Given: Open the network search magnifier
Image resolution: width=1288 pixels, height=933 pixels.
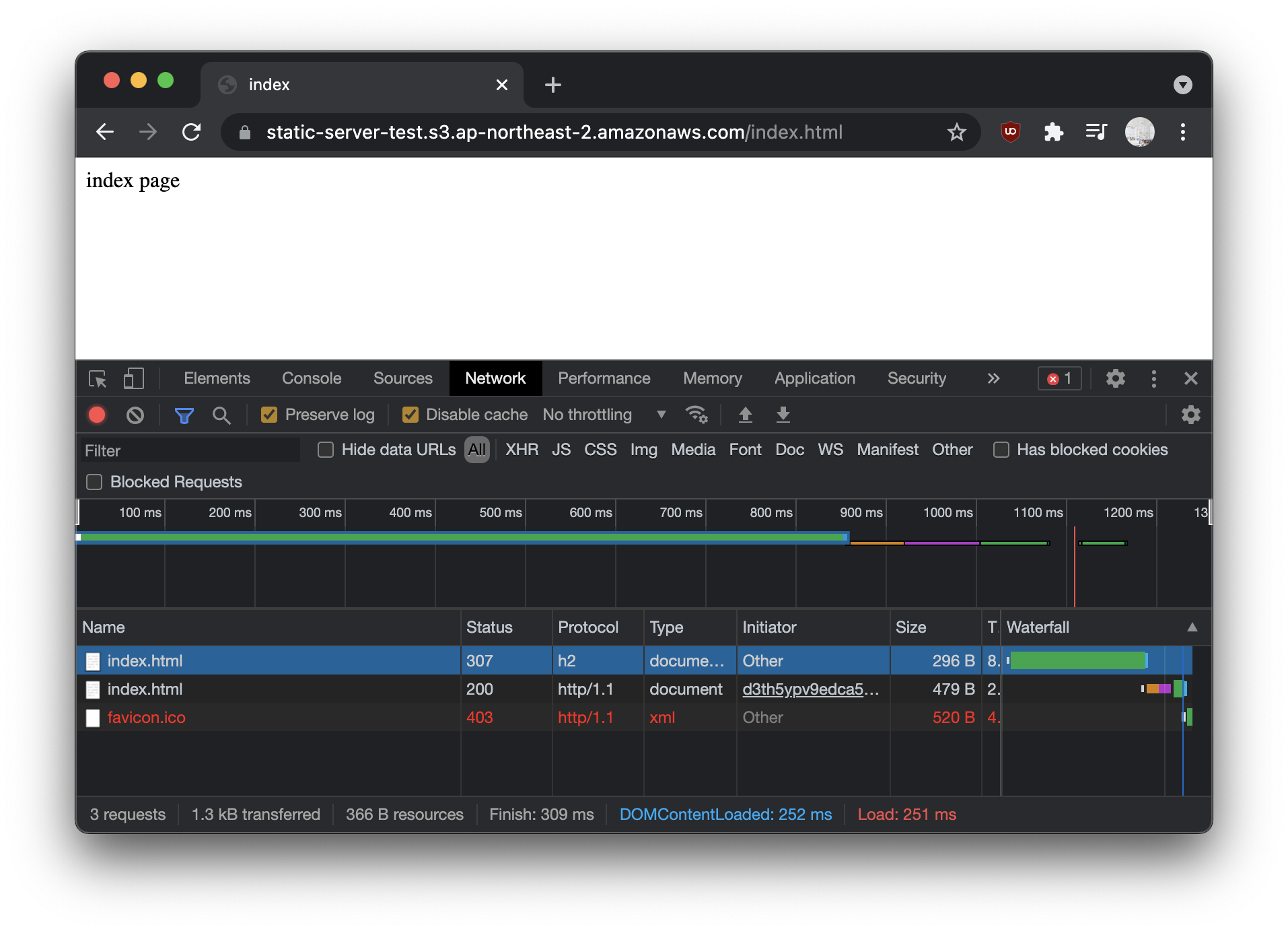Looking at the screenshot, I should click(x=221, y=415).
